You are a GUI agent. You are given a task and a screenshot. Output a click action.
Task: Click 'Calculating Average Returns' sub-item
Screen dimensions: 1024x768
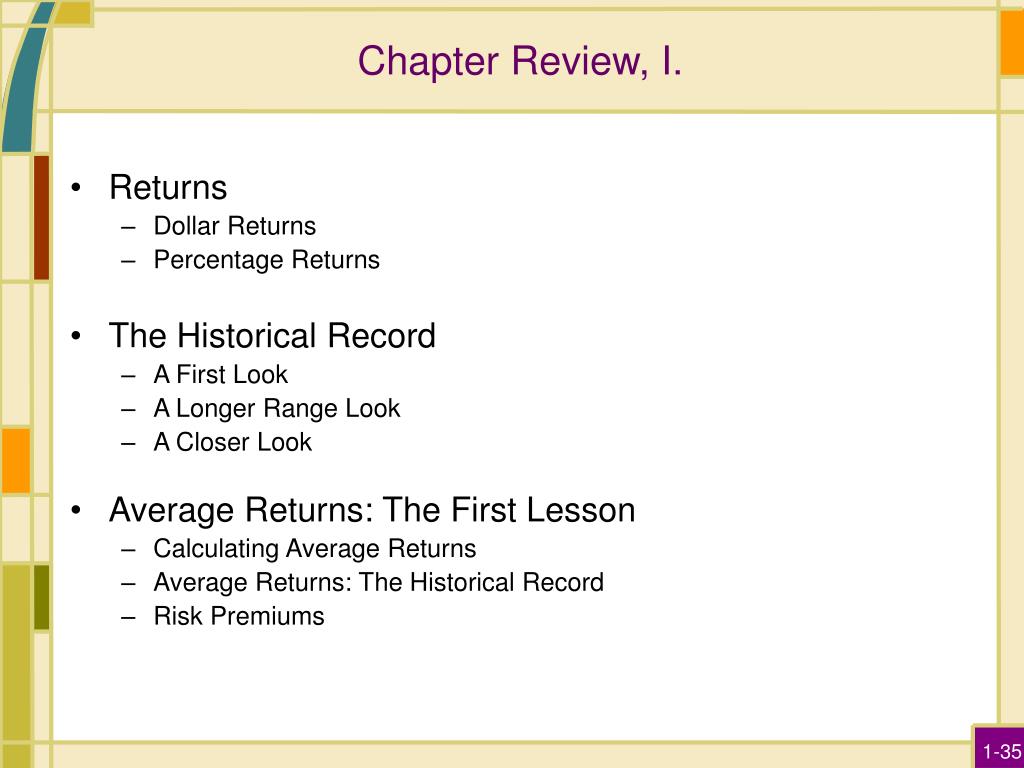[x=315, y=549]
